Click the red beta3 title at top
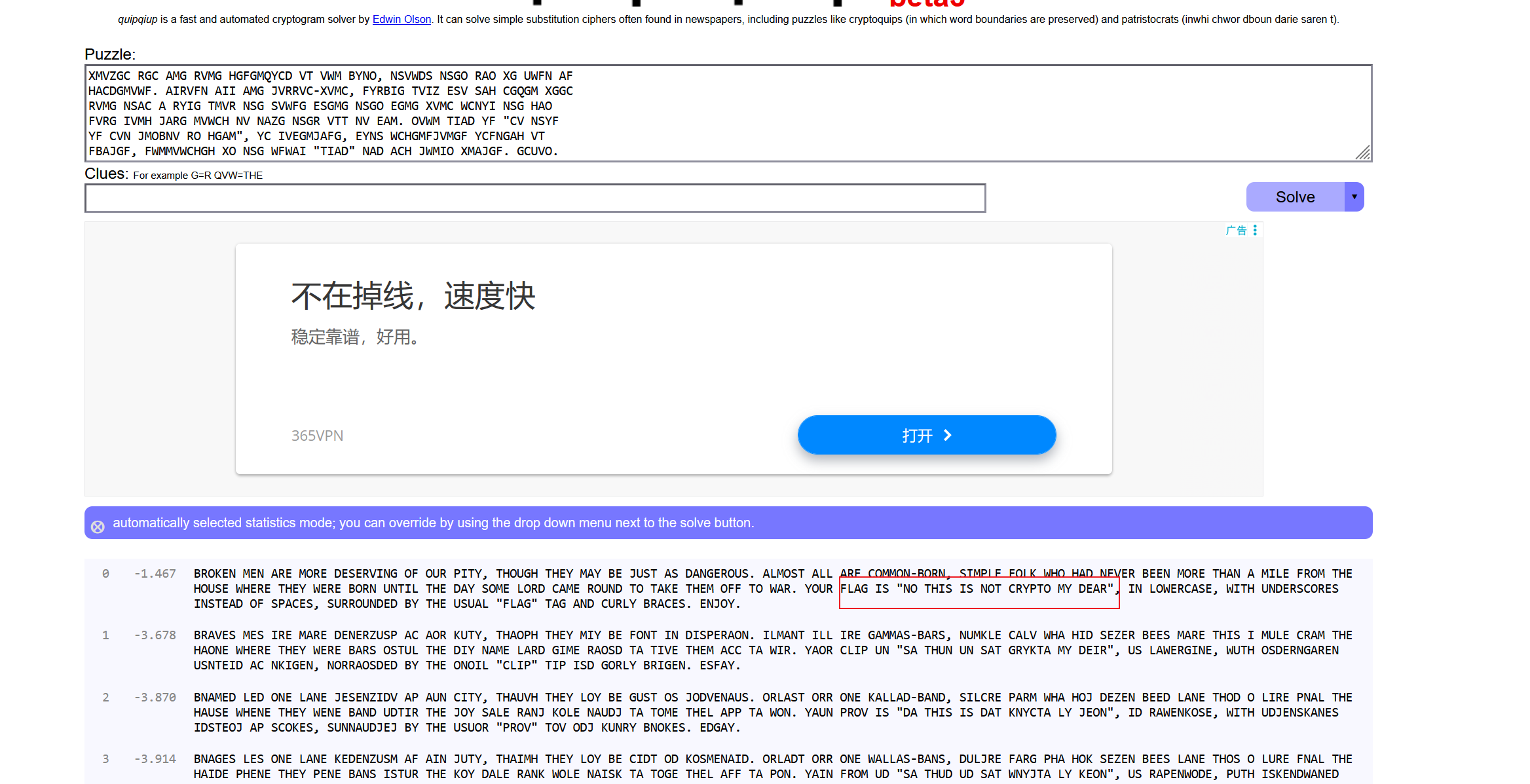The image size is (1530, 784). (x=926, y=4)
